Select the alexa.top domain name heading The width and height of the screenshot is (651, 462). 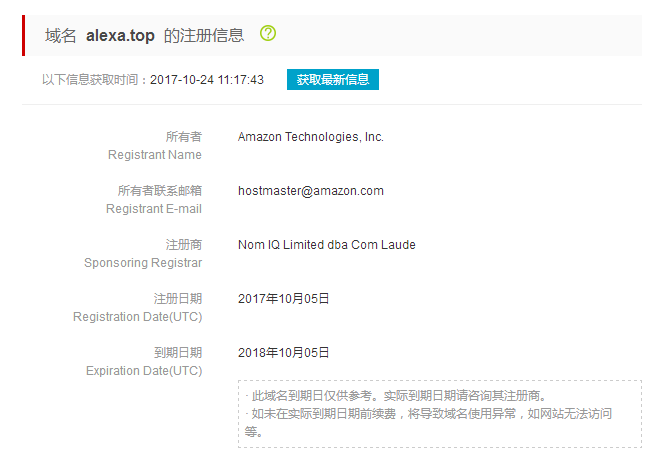coord(120,36)
